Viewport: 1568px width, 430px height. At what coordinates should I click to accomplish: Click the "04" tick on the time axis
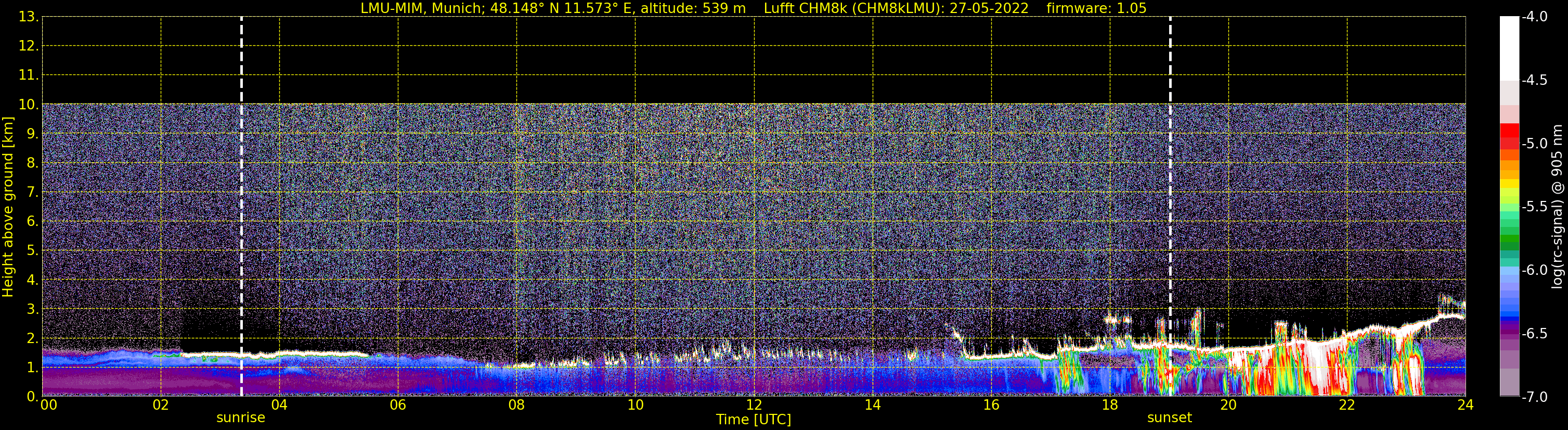pyautogui.click(x=279, y=405)
